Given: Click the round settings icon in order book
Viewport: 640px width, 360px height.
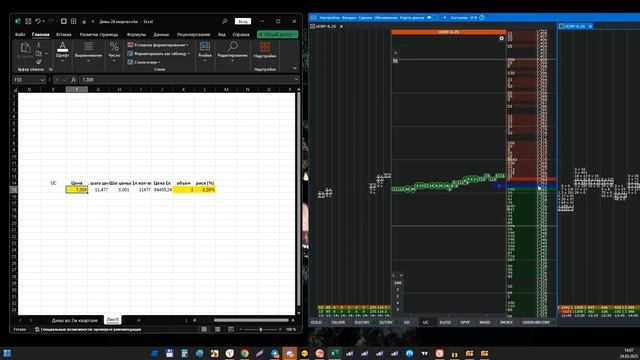Looking at the screenshot, I should point(502,38).
